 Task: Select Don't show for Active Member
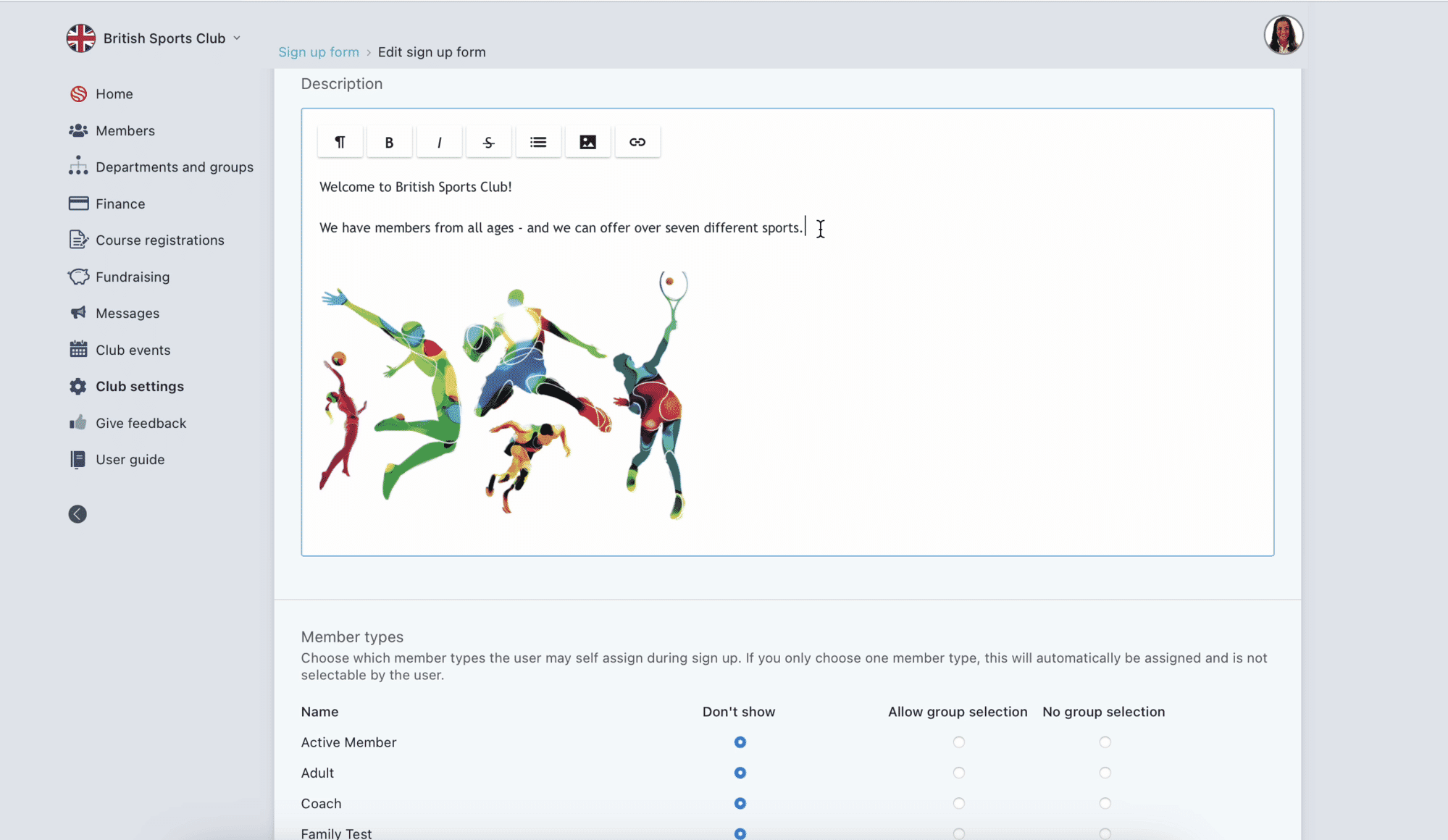click(740, 742)
